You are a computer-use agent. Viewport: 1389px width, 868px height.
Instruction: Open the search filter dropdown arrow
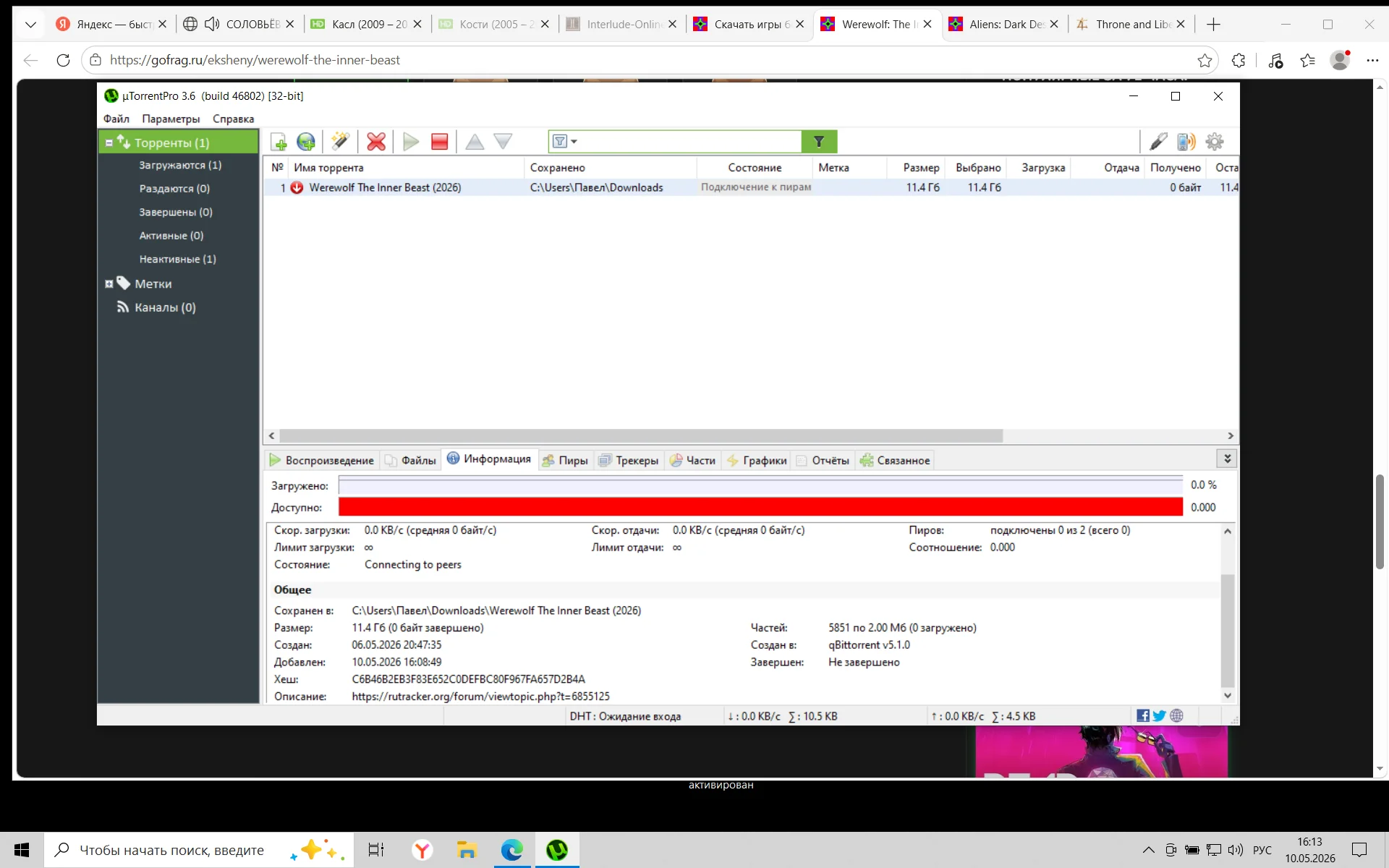coord(574,142)
